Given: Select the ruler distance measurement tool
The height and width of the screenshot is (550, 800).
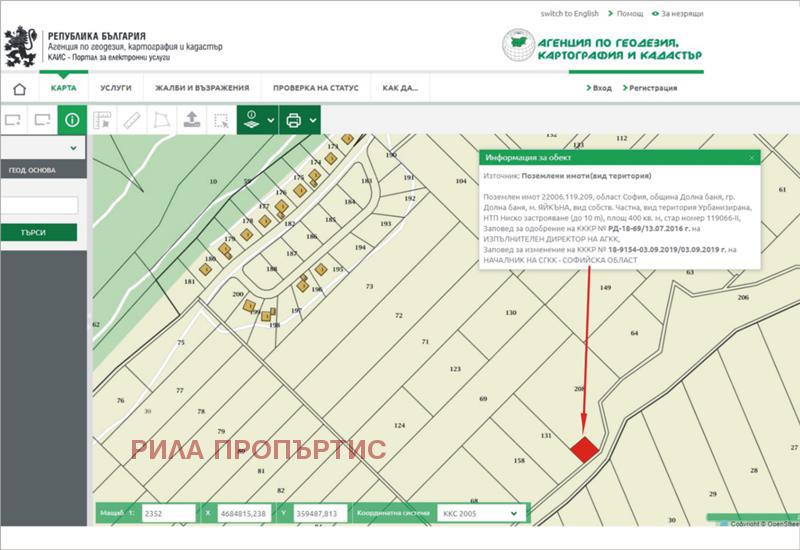Looking at the screenshot, I should (x=130, y=120).
